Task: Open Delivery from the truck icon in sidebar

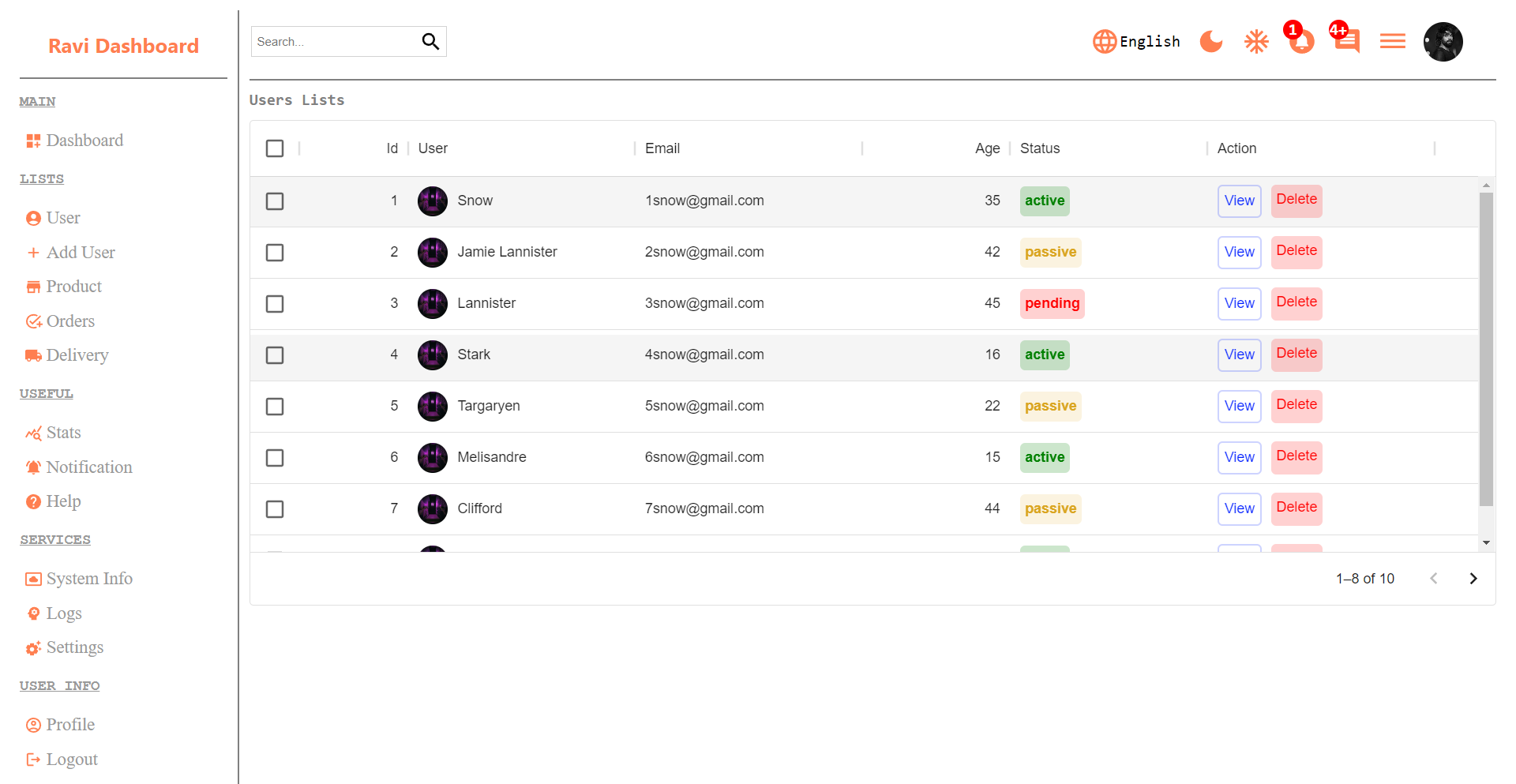Action: click(33, 355)
